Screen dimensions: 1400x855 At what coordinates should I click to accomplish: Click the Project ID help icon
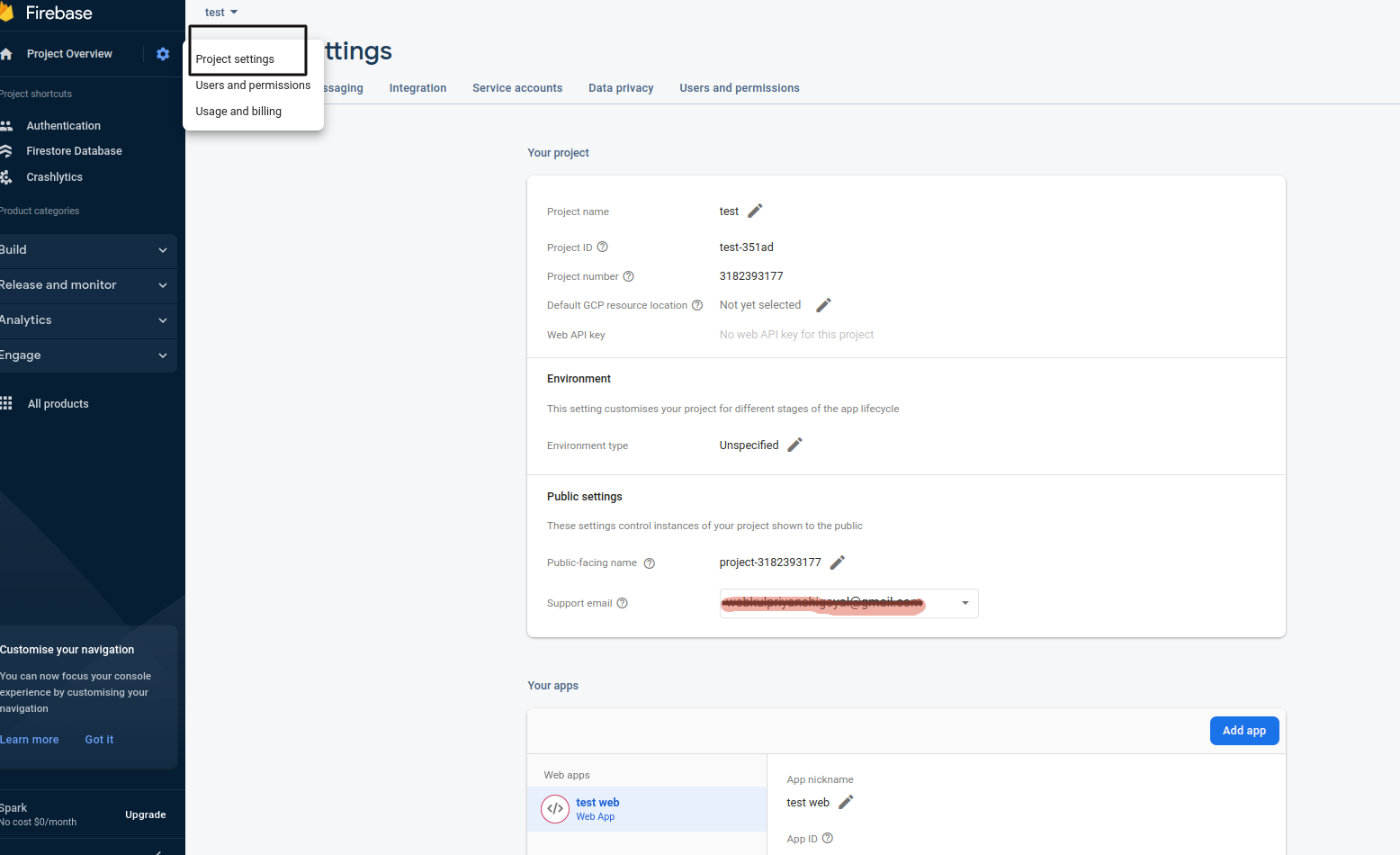pos(602,247)
